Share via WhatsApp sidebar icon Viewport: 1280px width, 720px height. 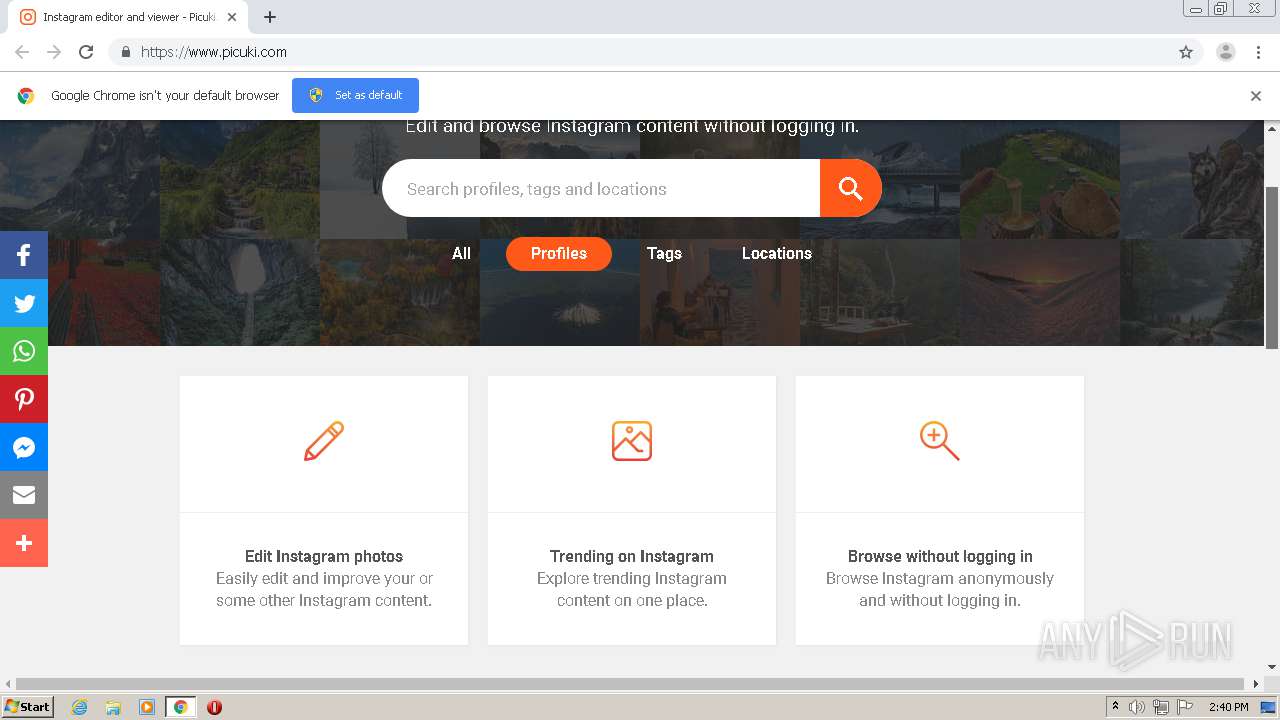pyautogui.click(x=24, y=351)
